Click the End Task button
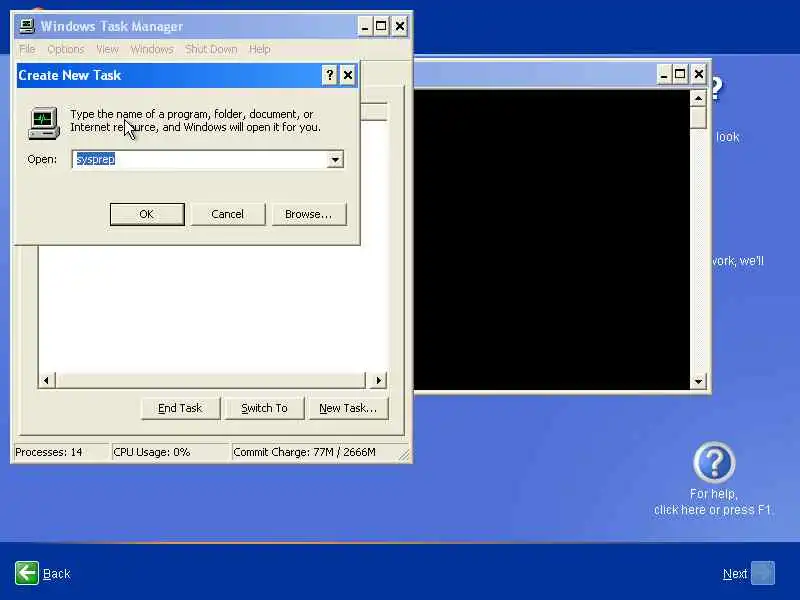This screenshot has width=800, height=600. (180, 408)
